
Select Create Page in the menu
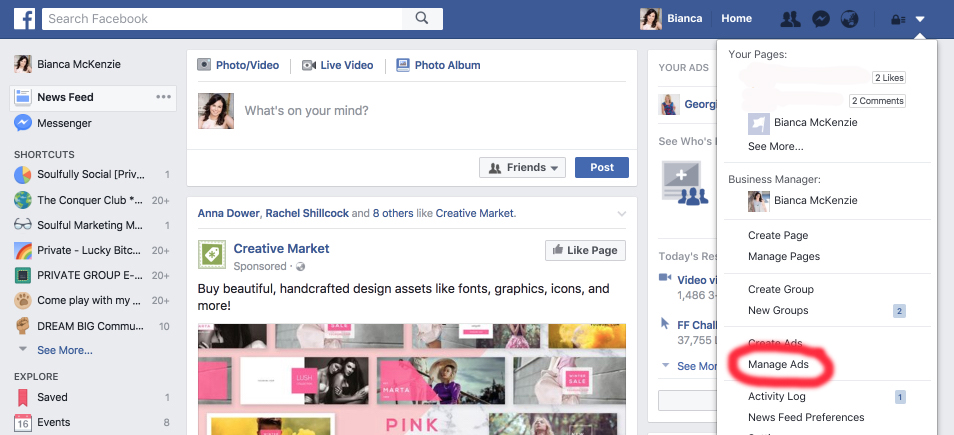point(778,235)
